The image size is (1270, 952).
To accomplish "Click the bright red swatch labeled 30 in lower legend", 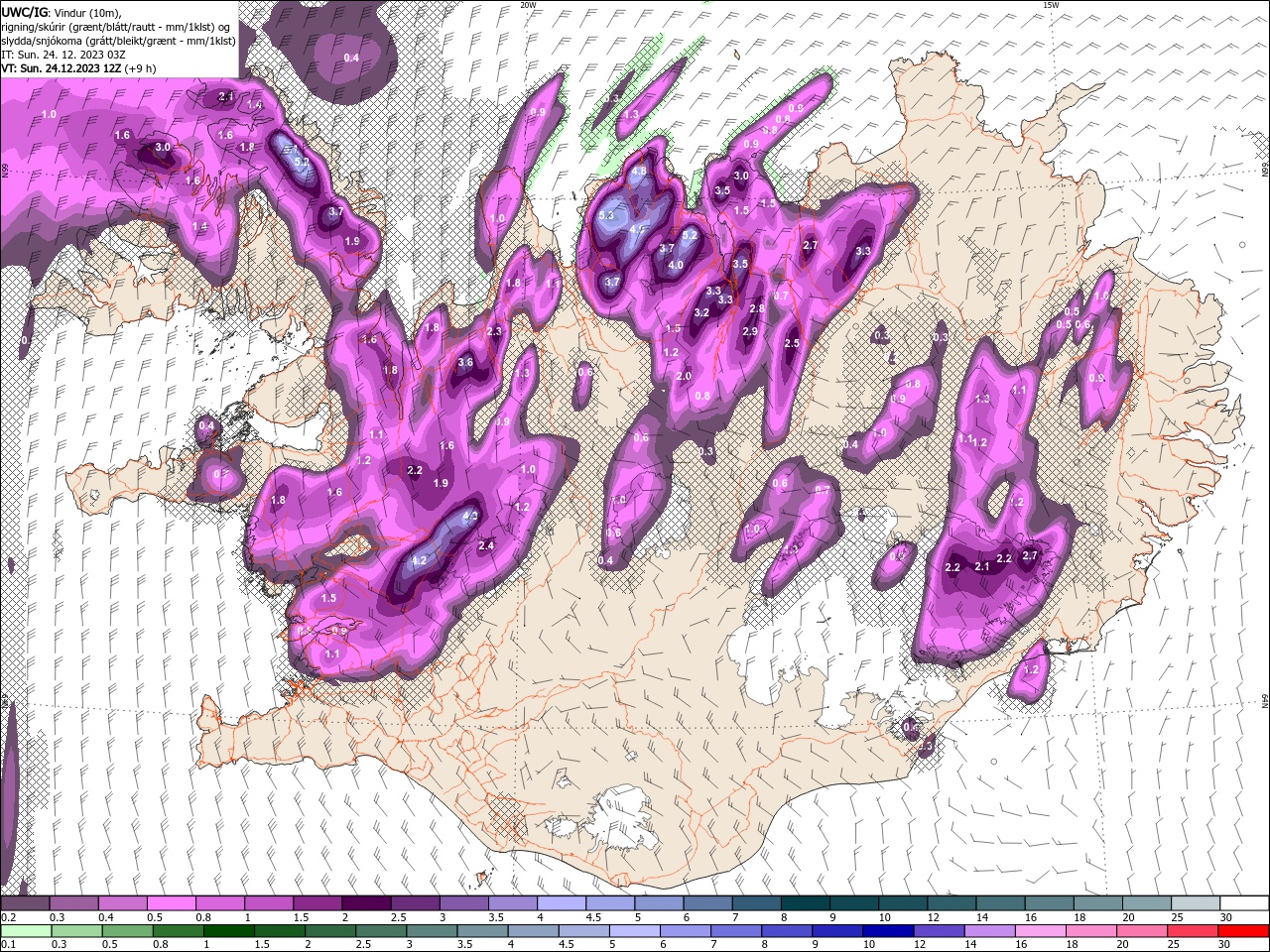I will pyautogui.click(x=1242, y=931).
